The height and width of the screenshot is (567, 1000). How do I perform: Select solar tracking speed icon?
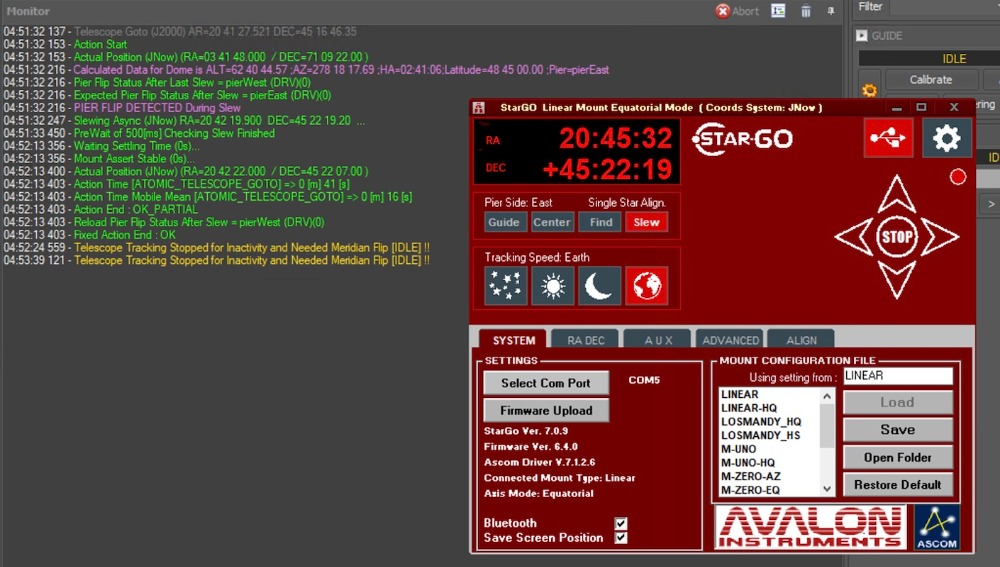pos(552,286)
